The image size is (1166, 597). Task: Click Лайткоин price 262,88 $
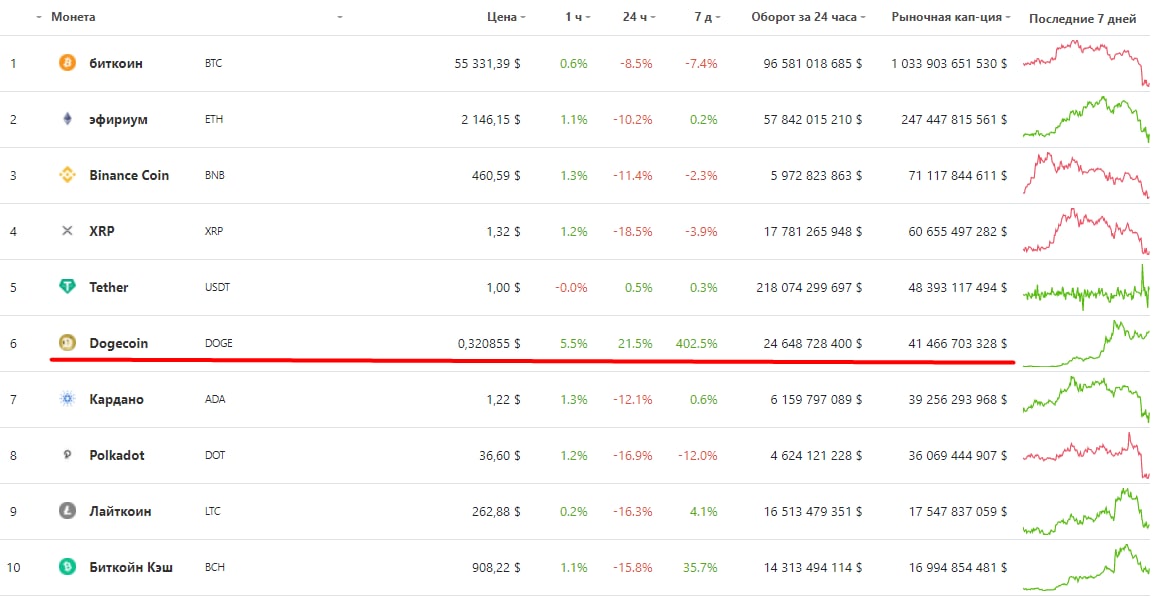tap(496, 512)
